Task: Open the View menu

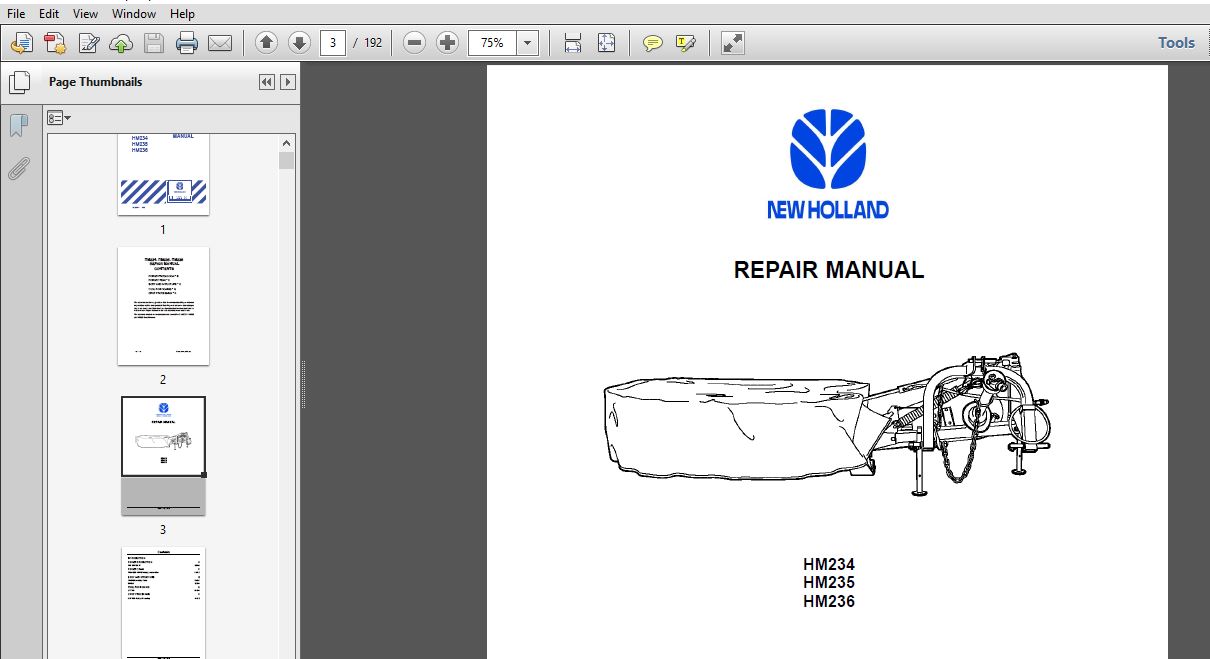Action: [x=86, y=14]
